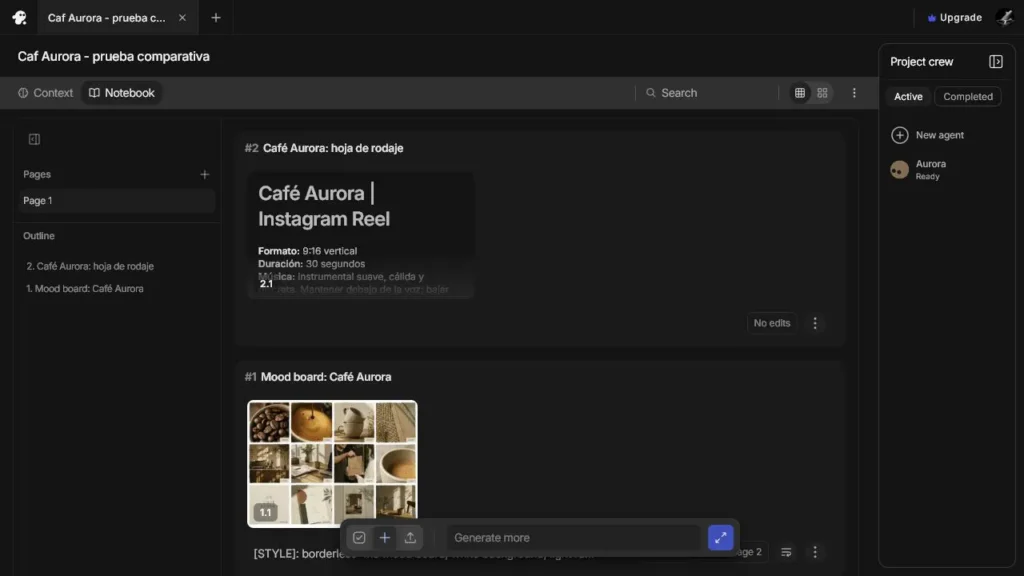Open the mood board image thumbnail
The image size is (1024, 576).
332,464
